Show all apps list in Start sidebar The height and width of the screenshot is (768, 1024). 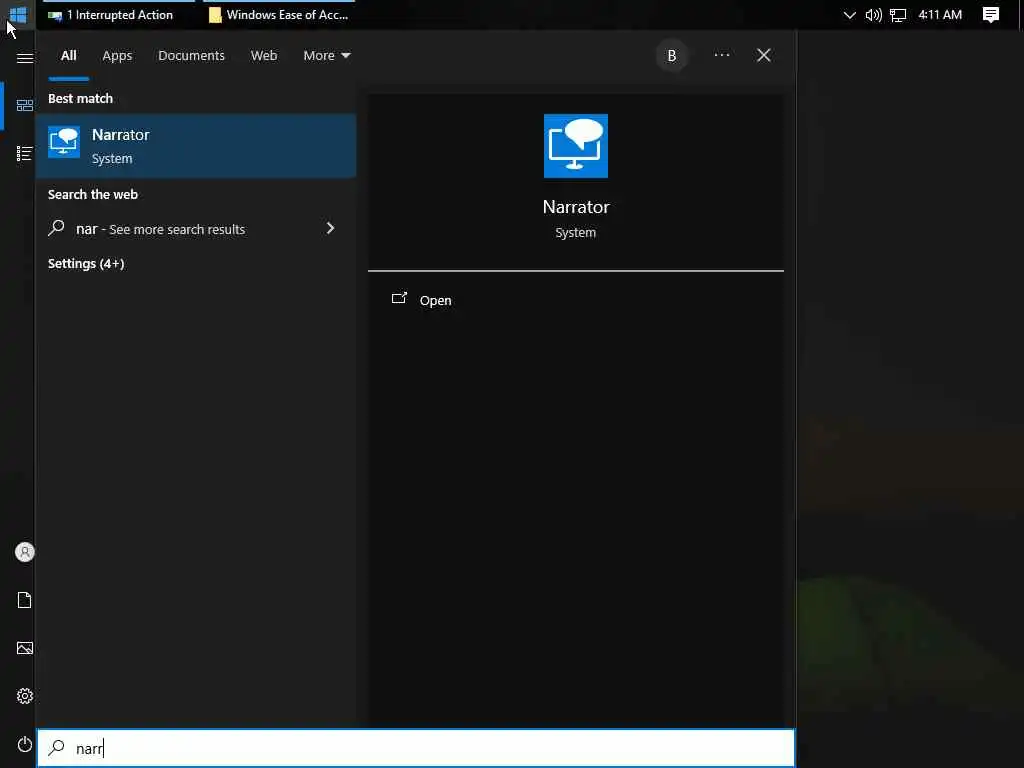pyautogui.click(x=25, y=153)
